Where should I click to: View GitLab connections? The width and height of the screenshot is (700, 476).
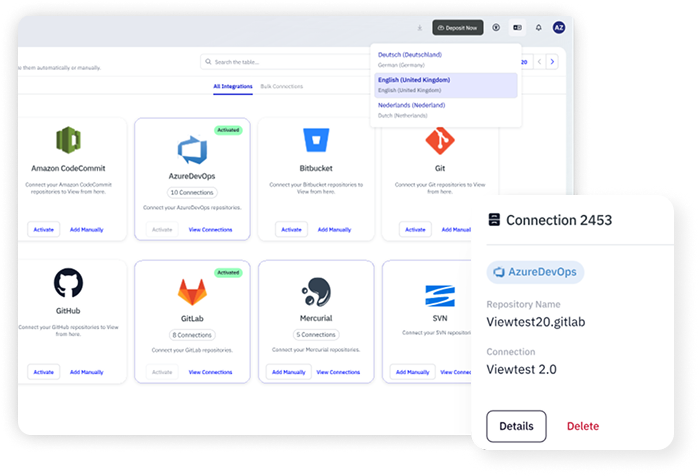pyautogui.click(x=210, y=372)
